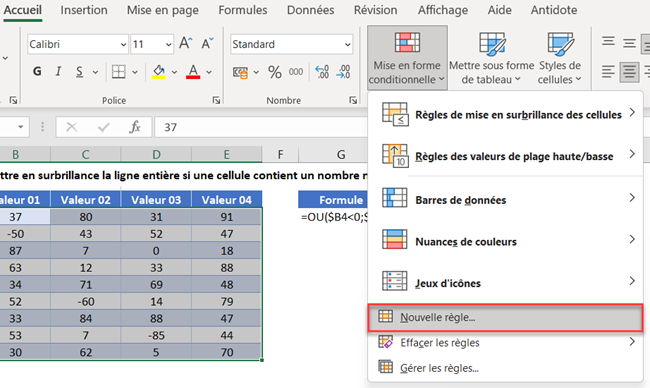
Task: Cancel formula entry (X icon)
Action: [x=71, y=127]
